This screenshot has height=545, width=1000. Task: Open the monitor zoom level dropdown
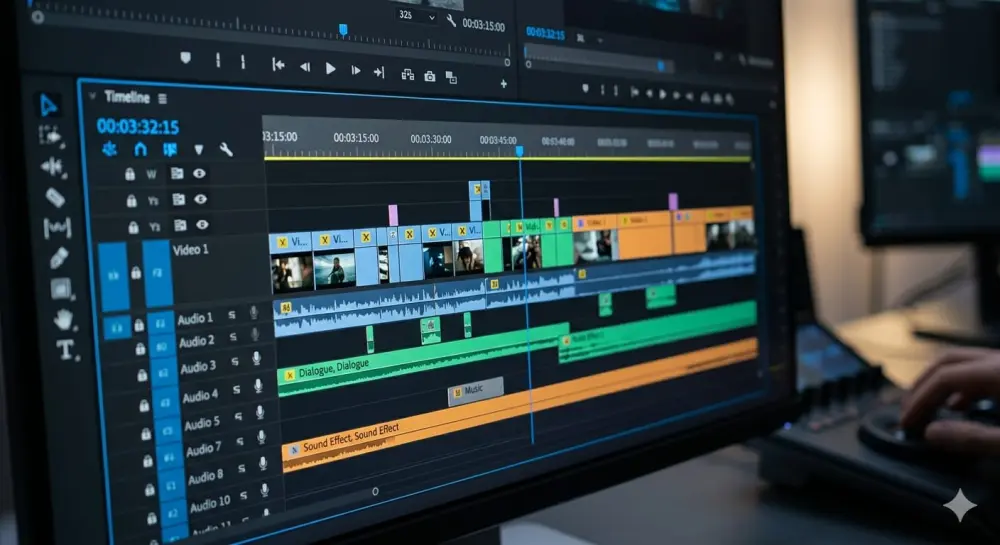click(x=417, y=15)
